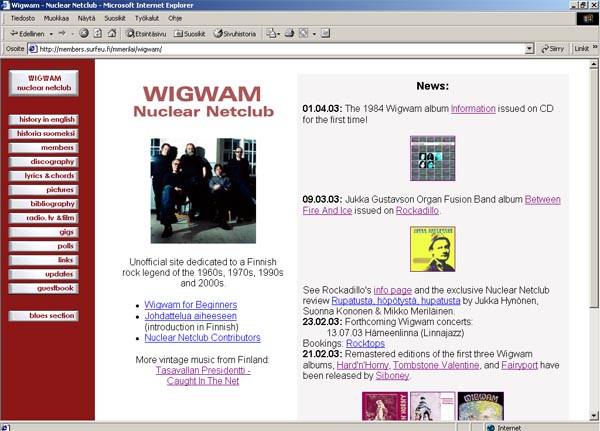
Task: Click the Stop loading icon
Action: pos(84,33)
